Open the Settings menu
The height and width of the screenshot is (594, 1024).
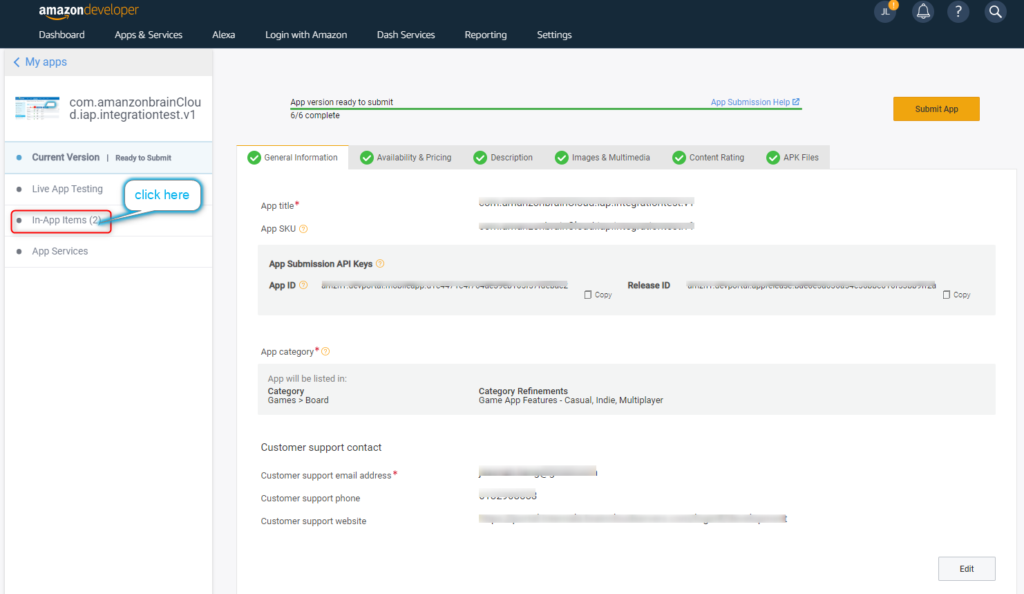(554, 35)
